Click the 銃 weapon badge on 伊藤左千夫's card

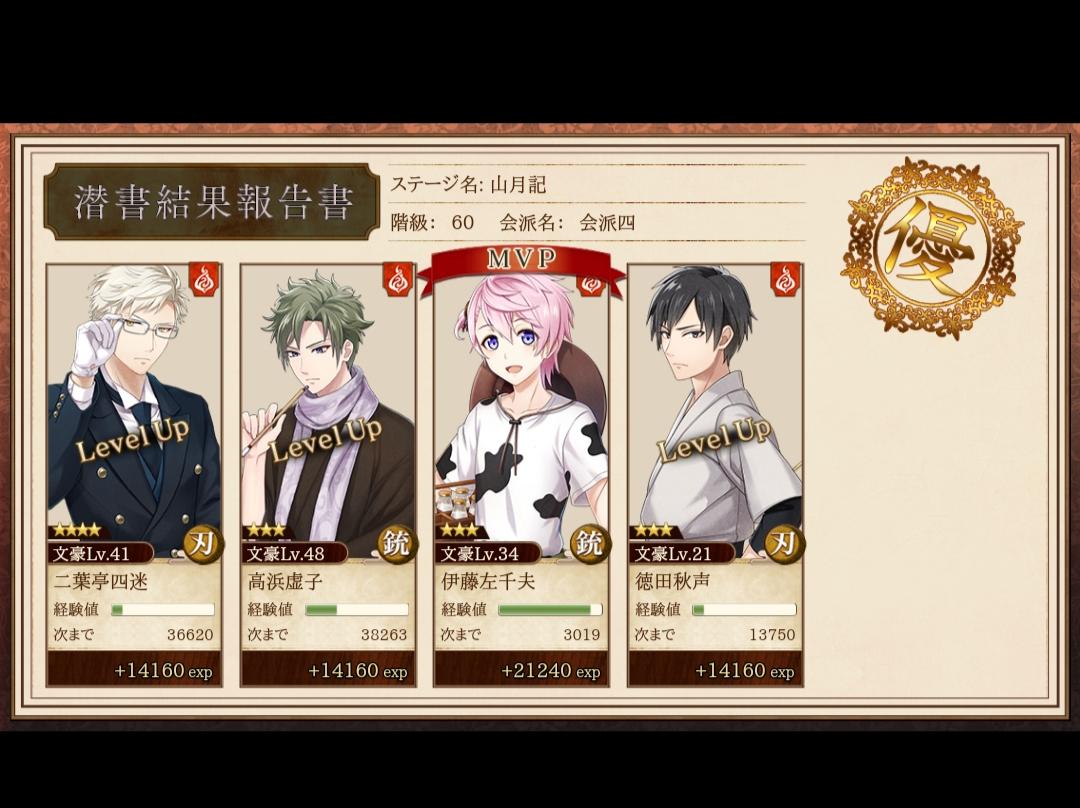pyautogui.click(x=590, y=545)
